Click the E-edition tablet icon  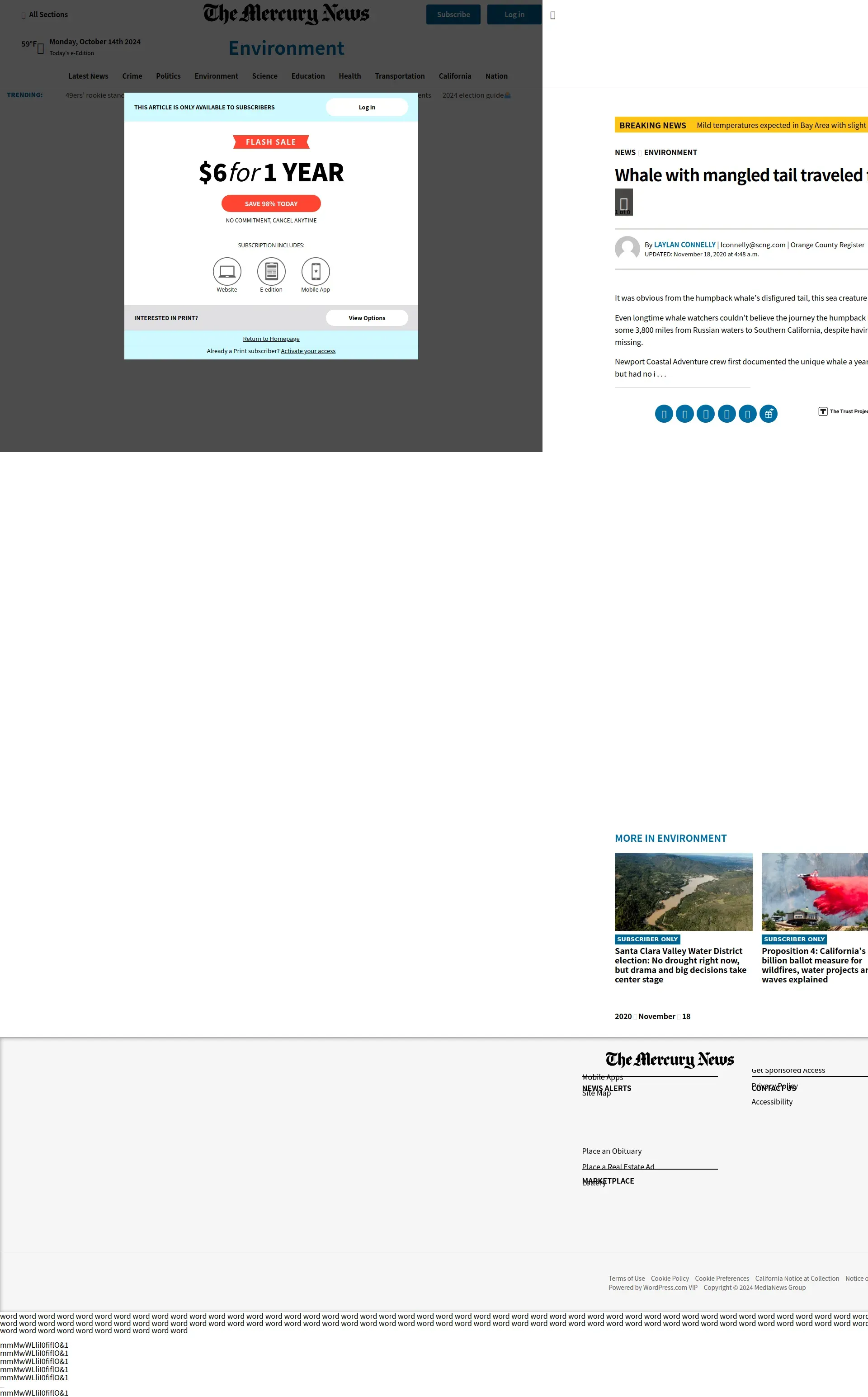tap(271, 271)
